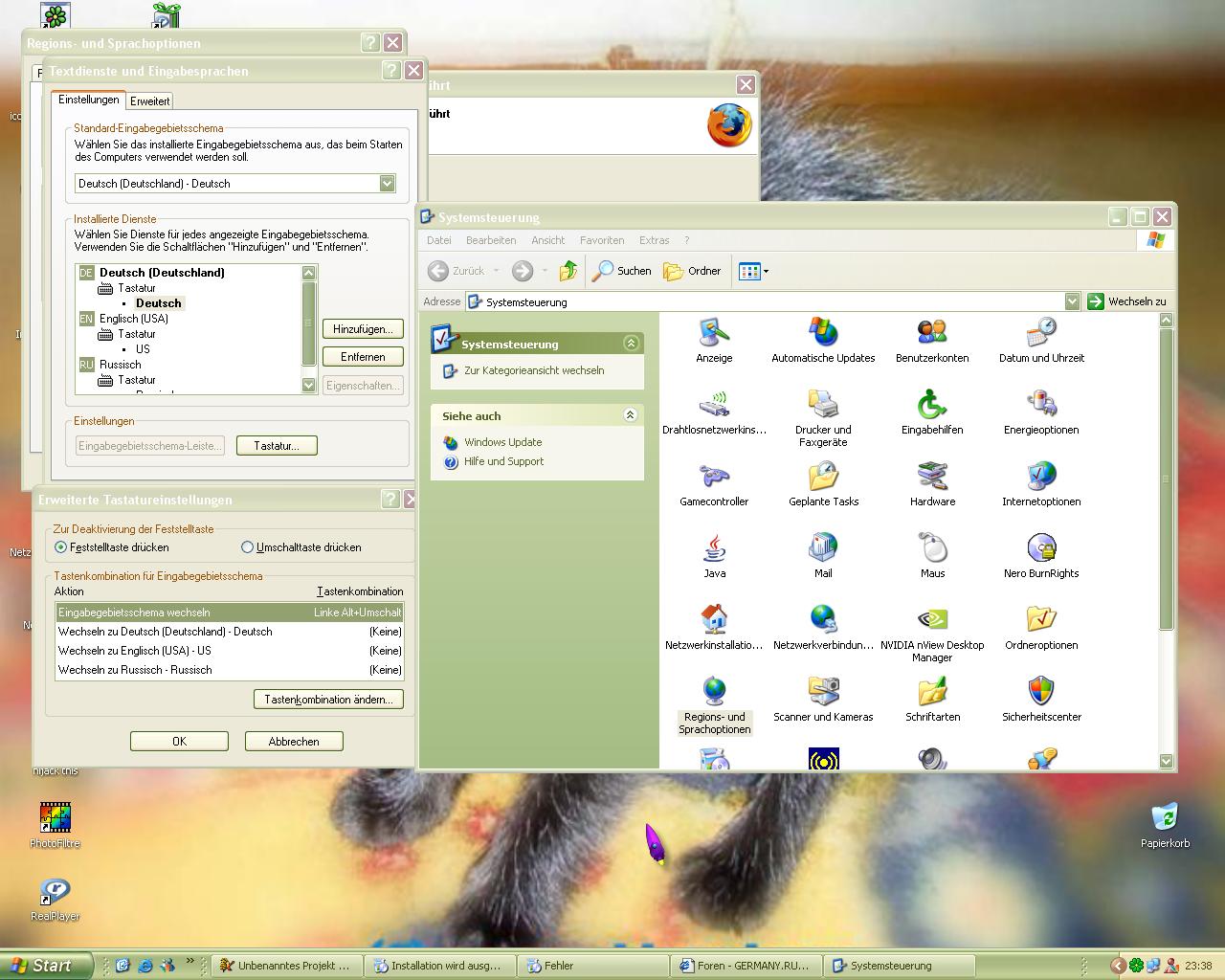This screenshot has width=1225, height=980.
Task: Open Automatische Updates icon
Action: click(x=823, y=333)
